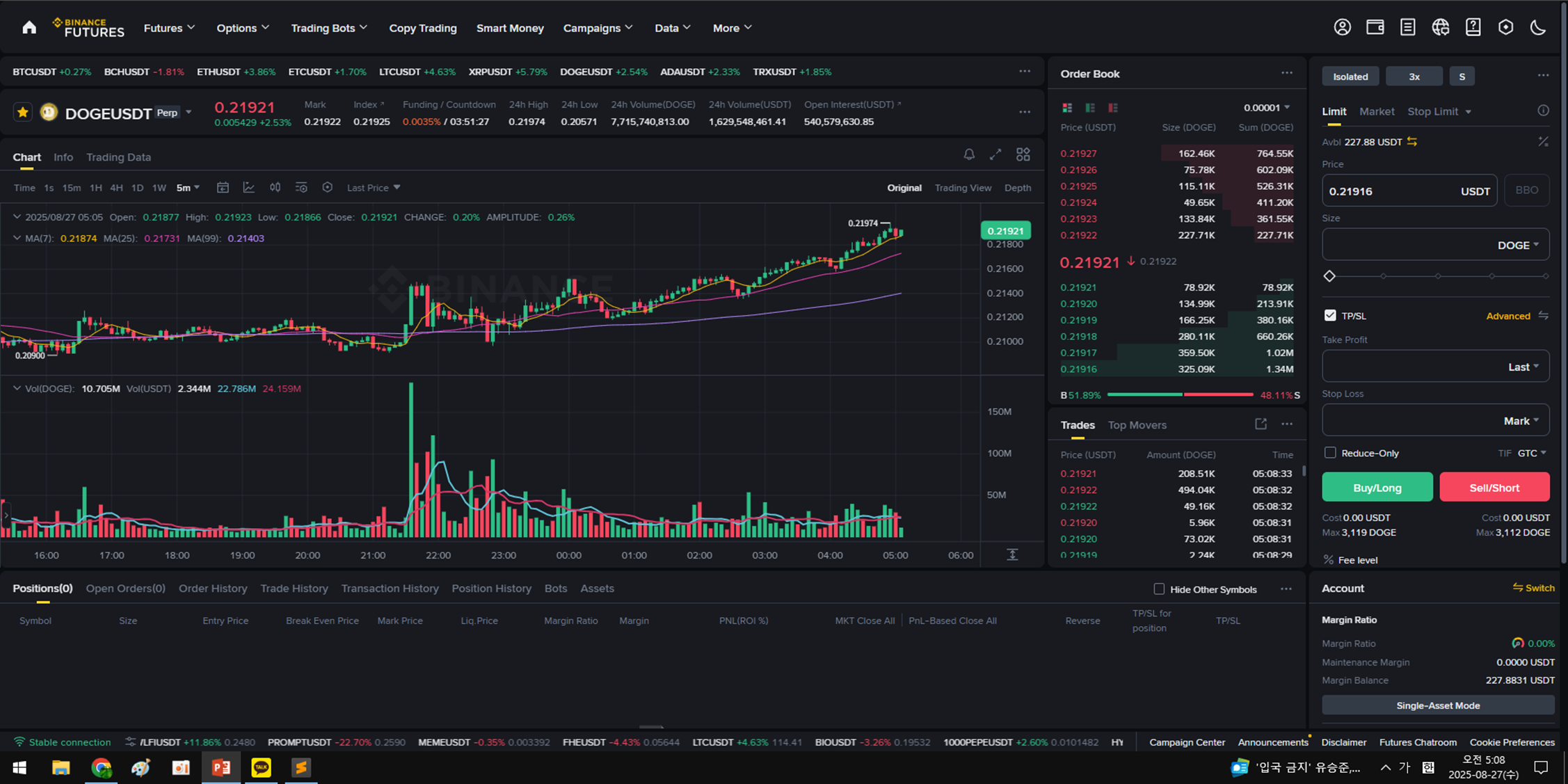Open the Trading Bots menu

328,28
